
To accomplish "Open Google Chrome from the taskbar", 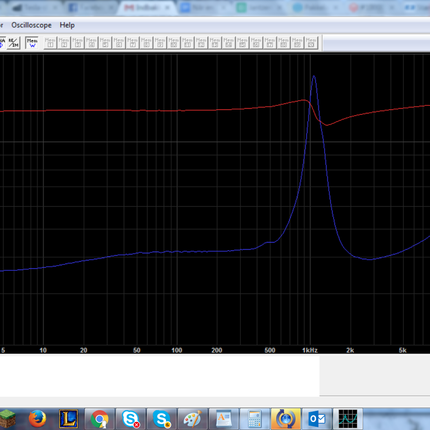I will pyautogui.click(x=100, y=418).
